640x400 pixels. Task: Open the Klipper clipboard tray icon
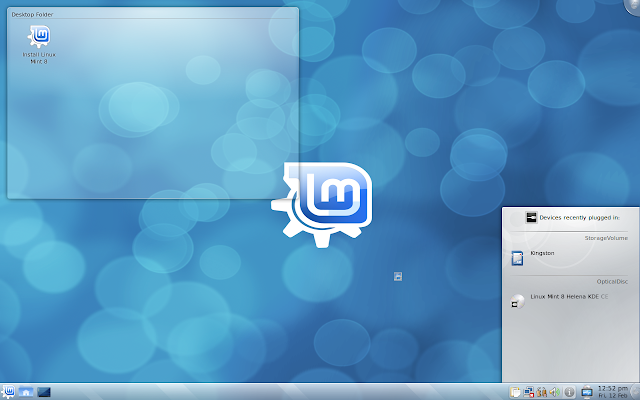point(515,392)
